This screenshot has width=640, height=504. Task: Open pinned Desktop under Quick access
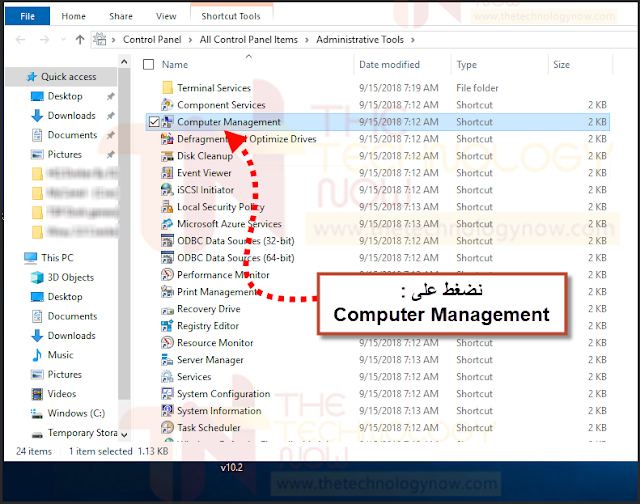tap(65, 96)
